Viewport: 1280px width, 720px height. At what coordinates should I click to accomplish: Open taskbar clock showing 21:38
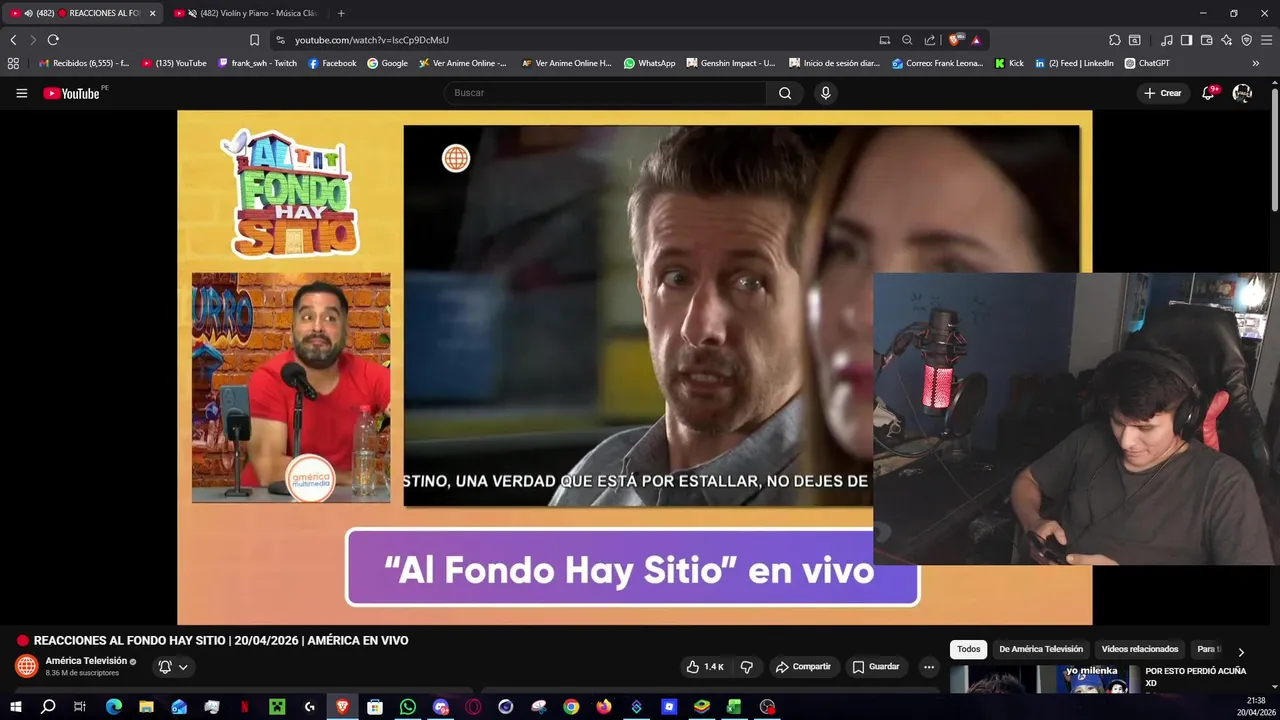pos(1256,707)
